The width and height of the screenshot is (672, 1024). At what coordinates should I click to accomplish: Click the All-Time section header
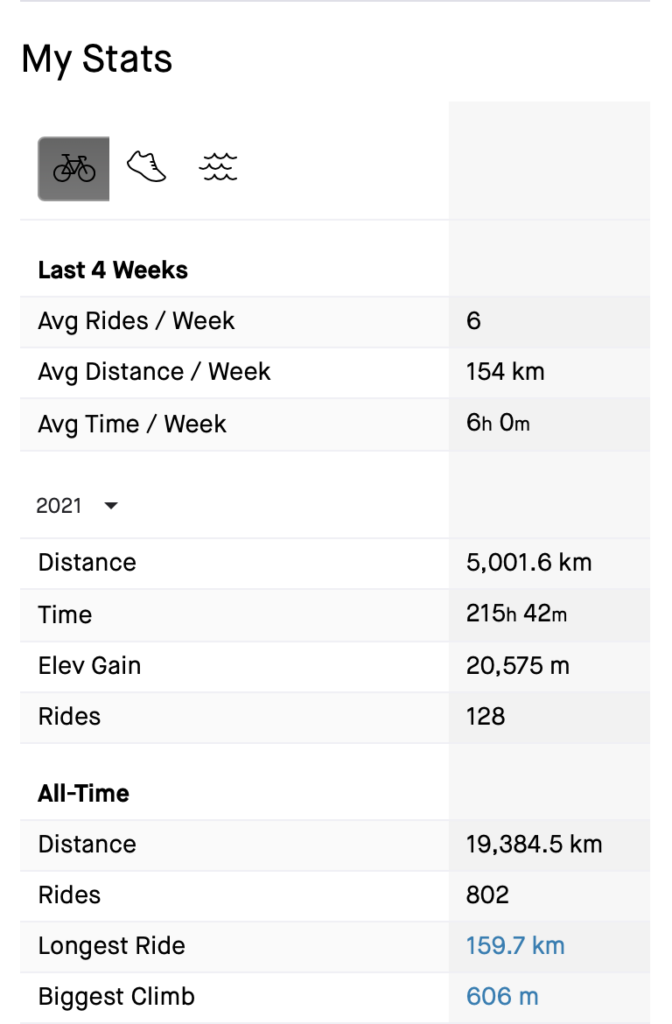click(84, 793)
